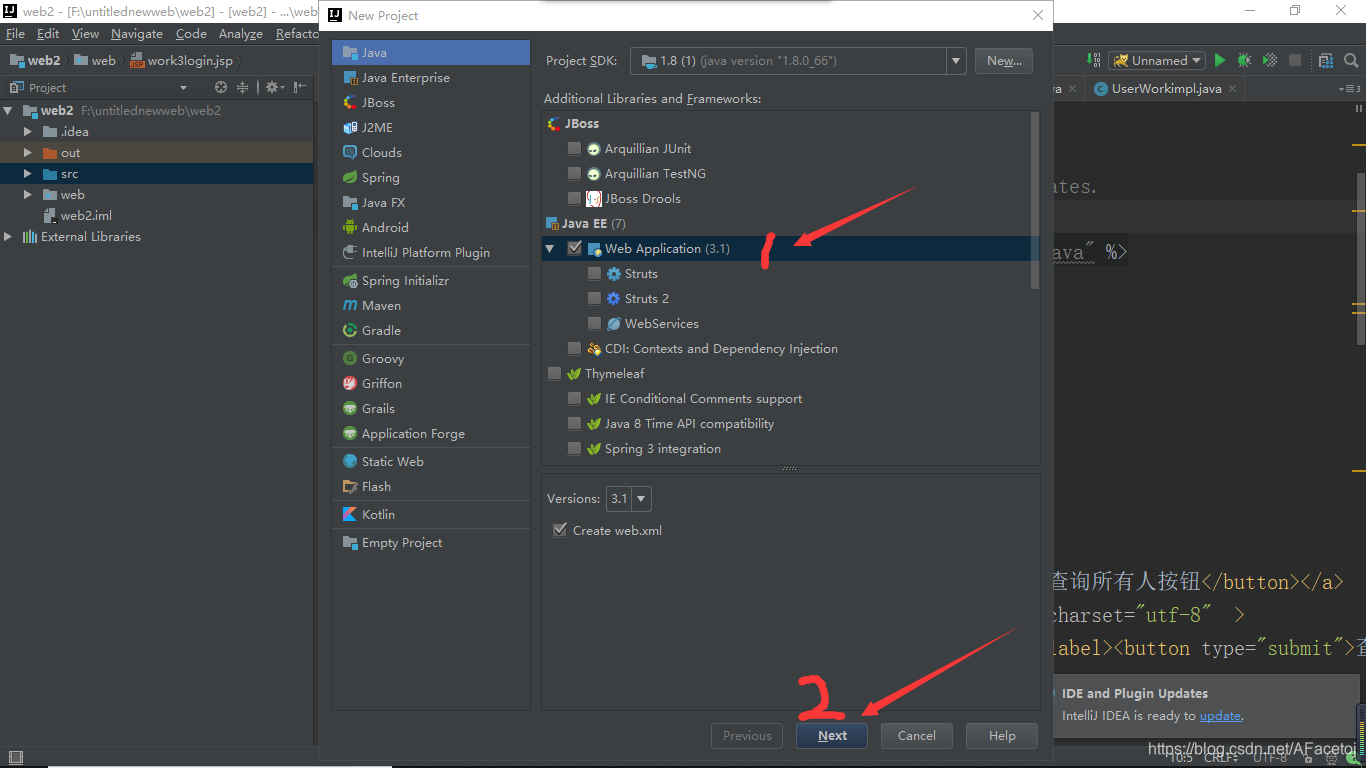The image size is (1366, 768).
Task: Enable WebServices checkbox
Action: pyautogui.click(x=594, y=323)
